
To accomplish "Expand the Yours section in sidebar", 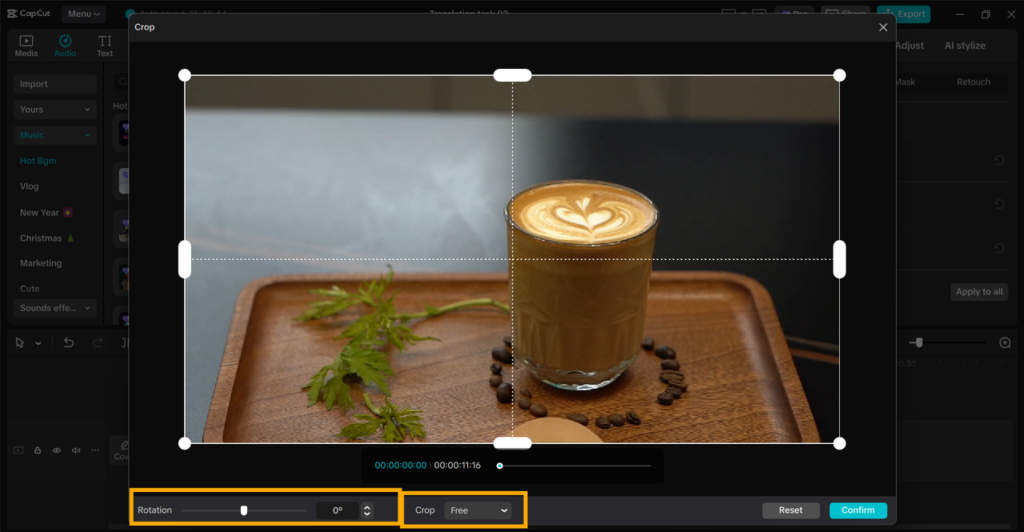I will tap(55, 109).
